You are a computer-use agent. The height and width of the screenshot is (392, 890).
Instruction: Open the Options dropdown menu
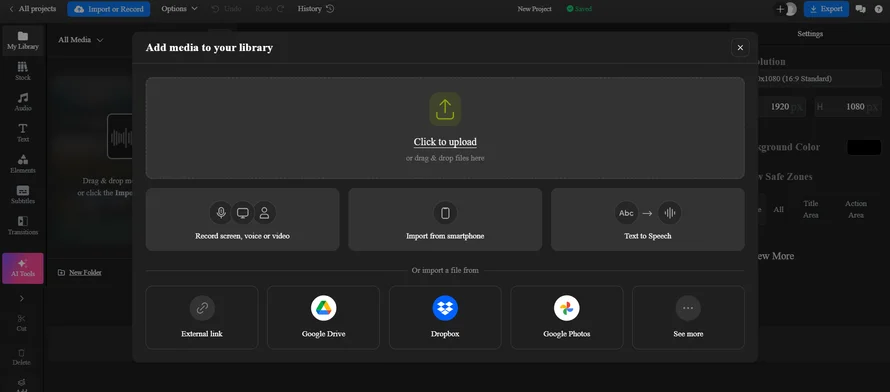click(x=179, y=9)
